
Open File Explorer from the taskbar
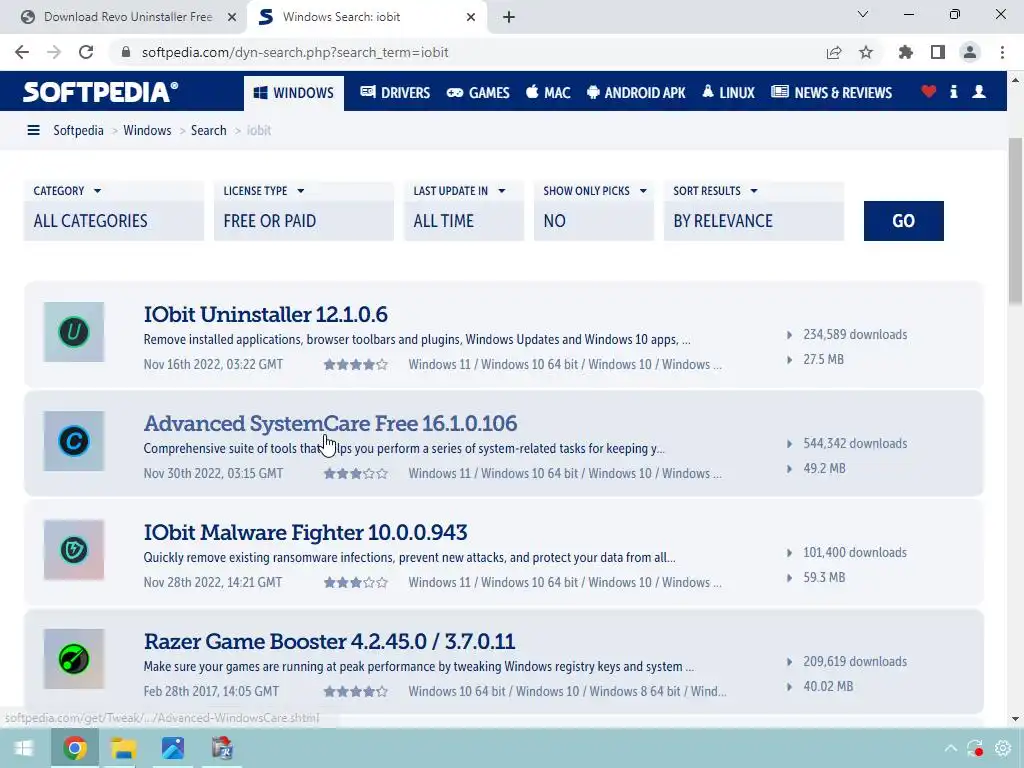coord(123,748)
